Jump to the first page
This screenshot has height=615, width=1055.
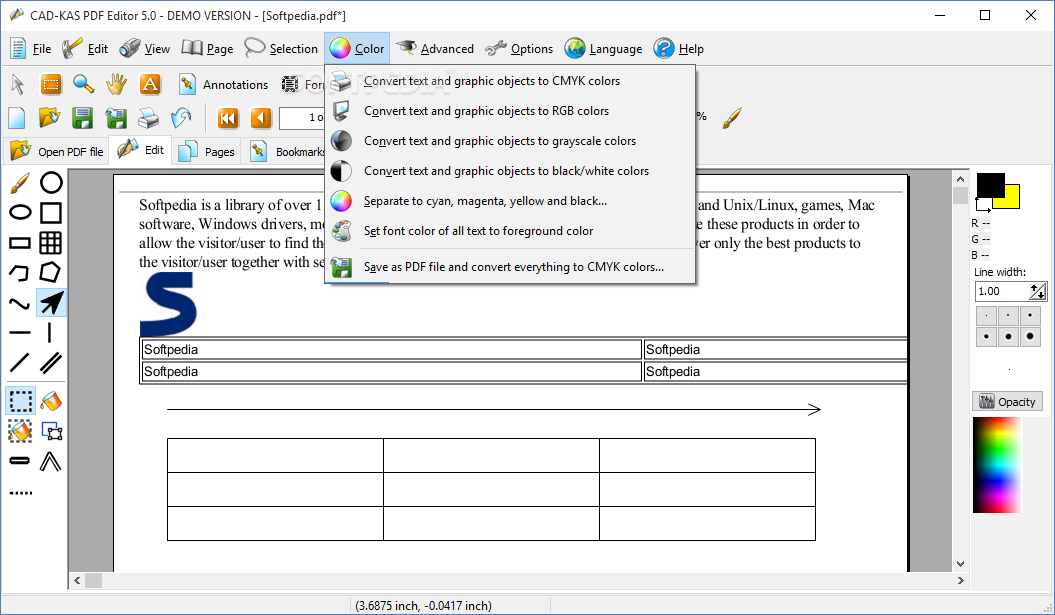click(228, 118)
